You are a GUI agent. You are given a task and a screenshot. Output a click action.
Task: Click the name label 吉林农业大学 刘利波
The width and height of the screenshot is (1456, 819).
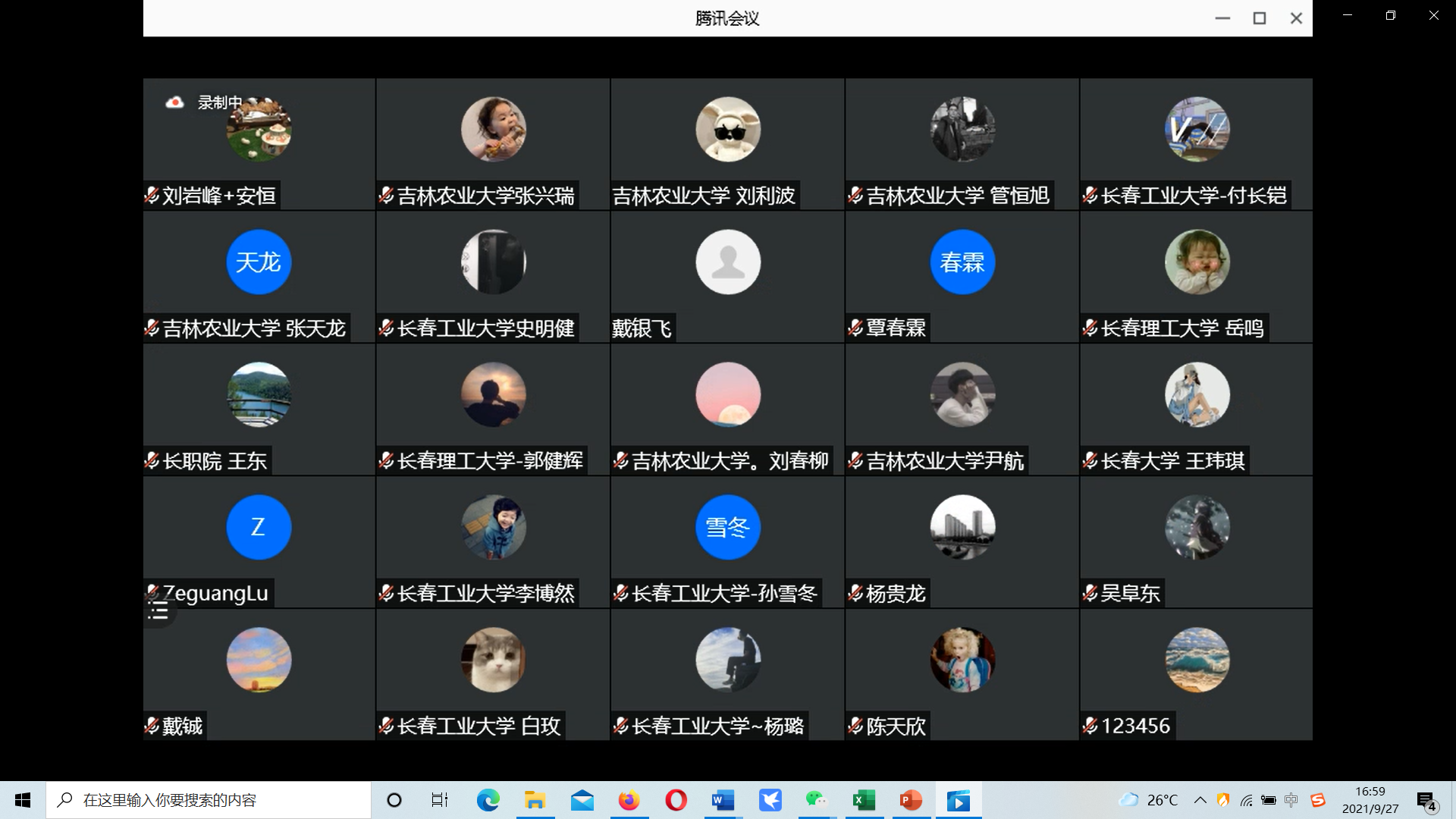(x=704, y=196)
